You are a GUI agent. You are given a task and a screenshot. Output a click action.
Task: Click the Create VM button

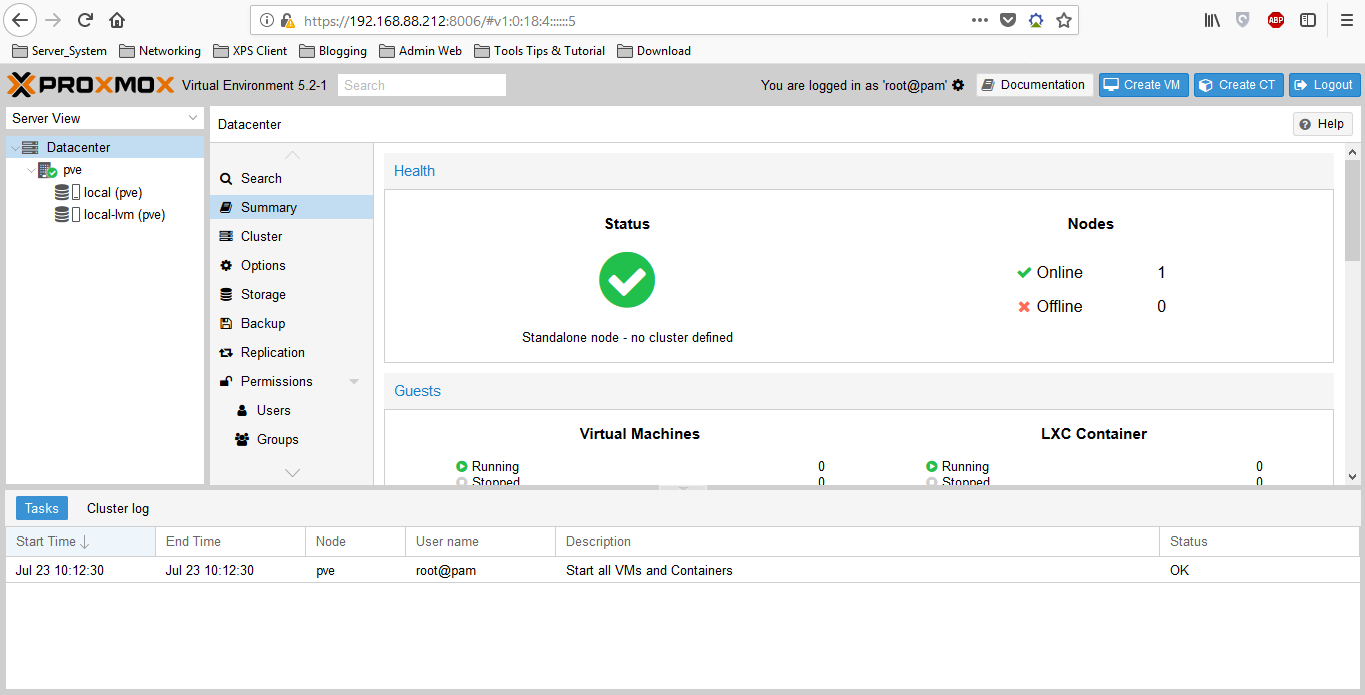(1143, 85)
